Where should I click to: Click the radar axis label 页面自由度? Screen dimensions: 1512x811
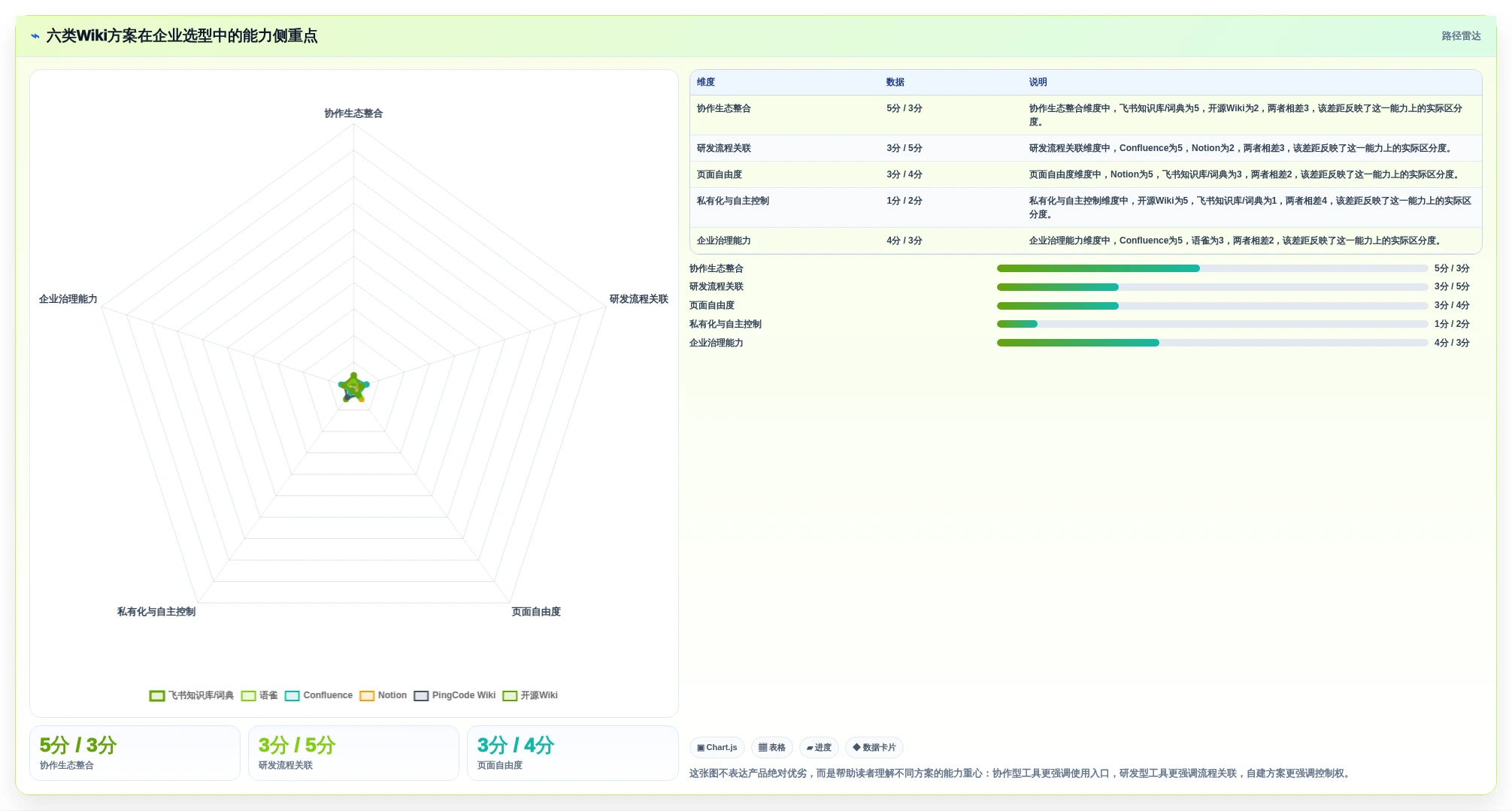536,612
